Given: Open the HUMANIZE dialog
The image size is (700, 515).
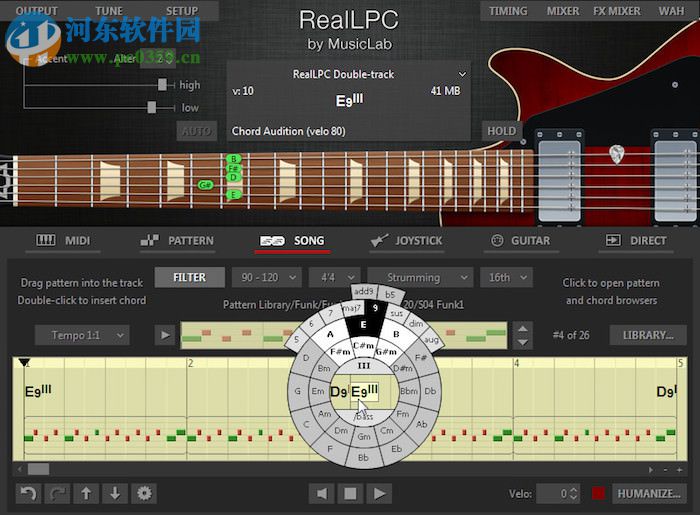Looking at the screenshot, I should point(649,494).
